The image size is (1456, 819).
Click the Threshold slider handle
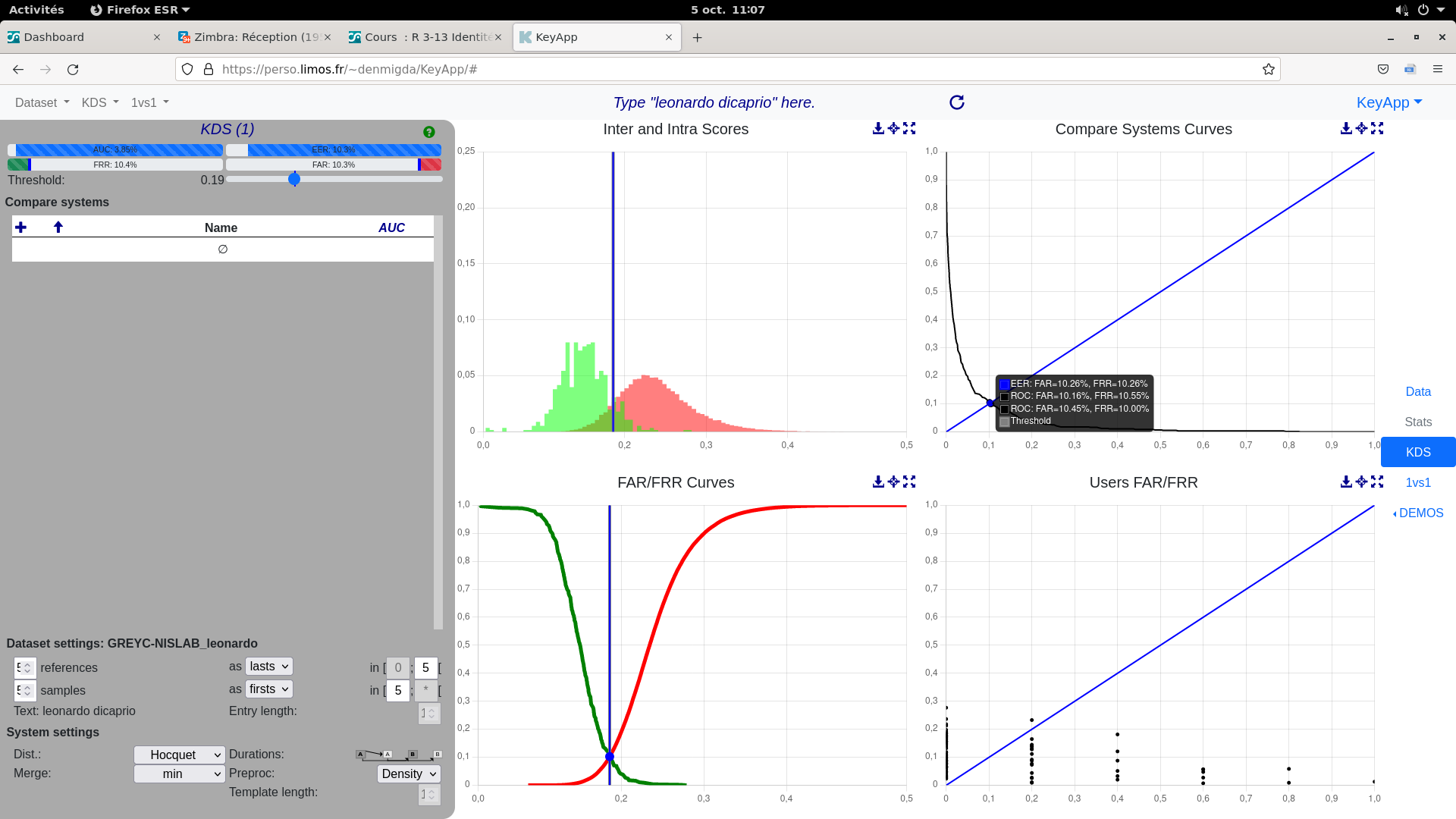[294, 179]
